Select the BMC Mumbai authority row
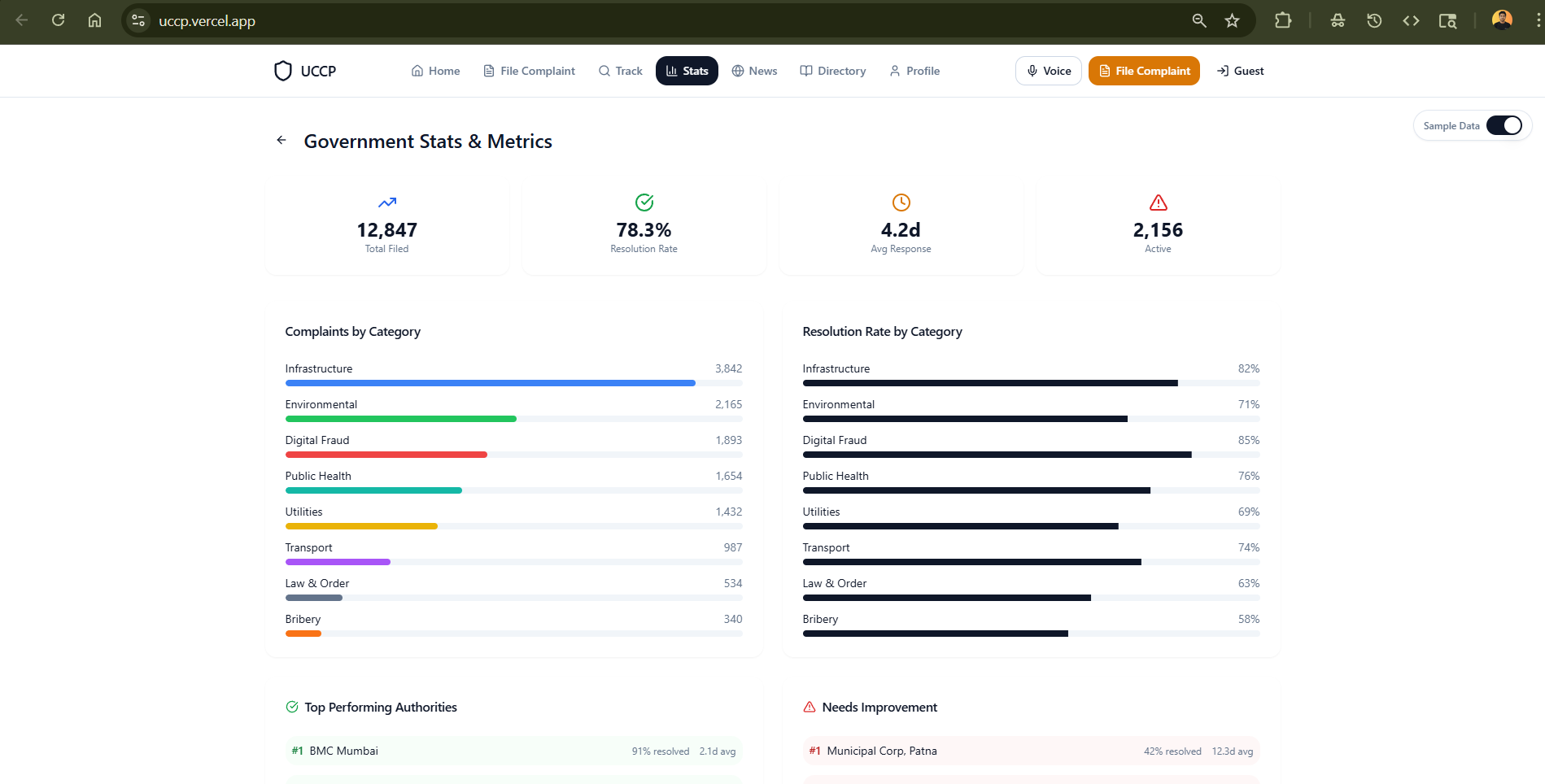This screenshot has width=1545, height=784. tap(513, 751)
